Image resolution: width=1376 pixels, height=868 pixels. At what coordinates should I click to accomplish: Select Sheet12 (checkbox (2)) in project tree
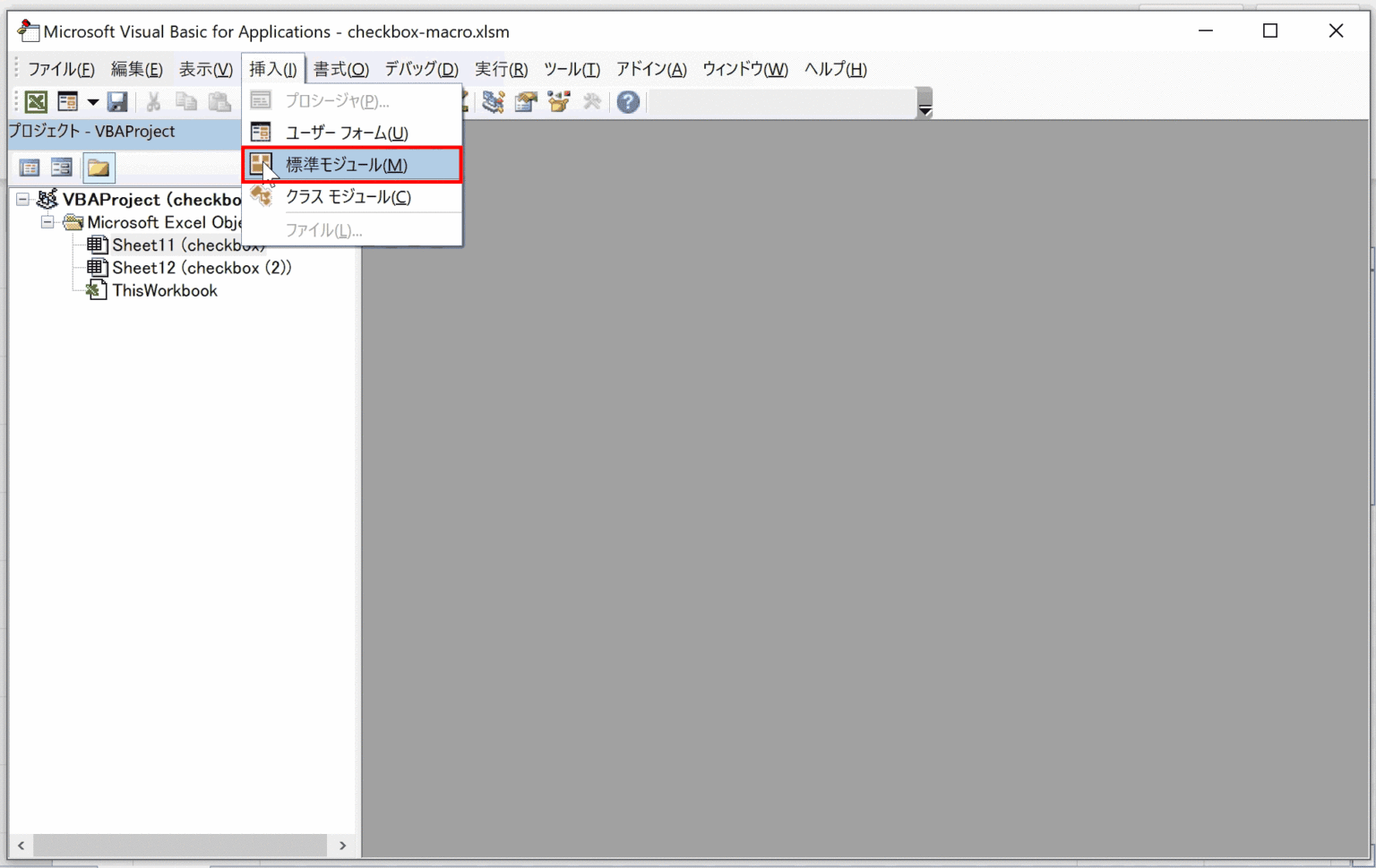pos(201,268)
